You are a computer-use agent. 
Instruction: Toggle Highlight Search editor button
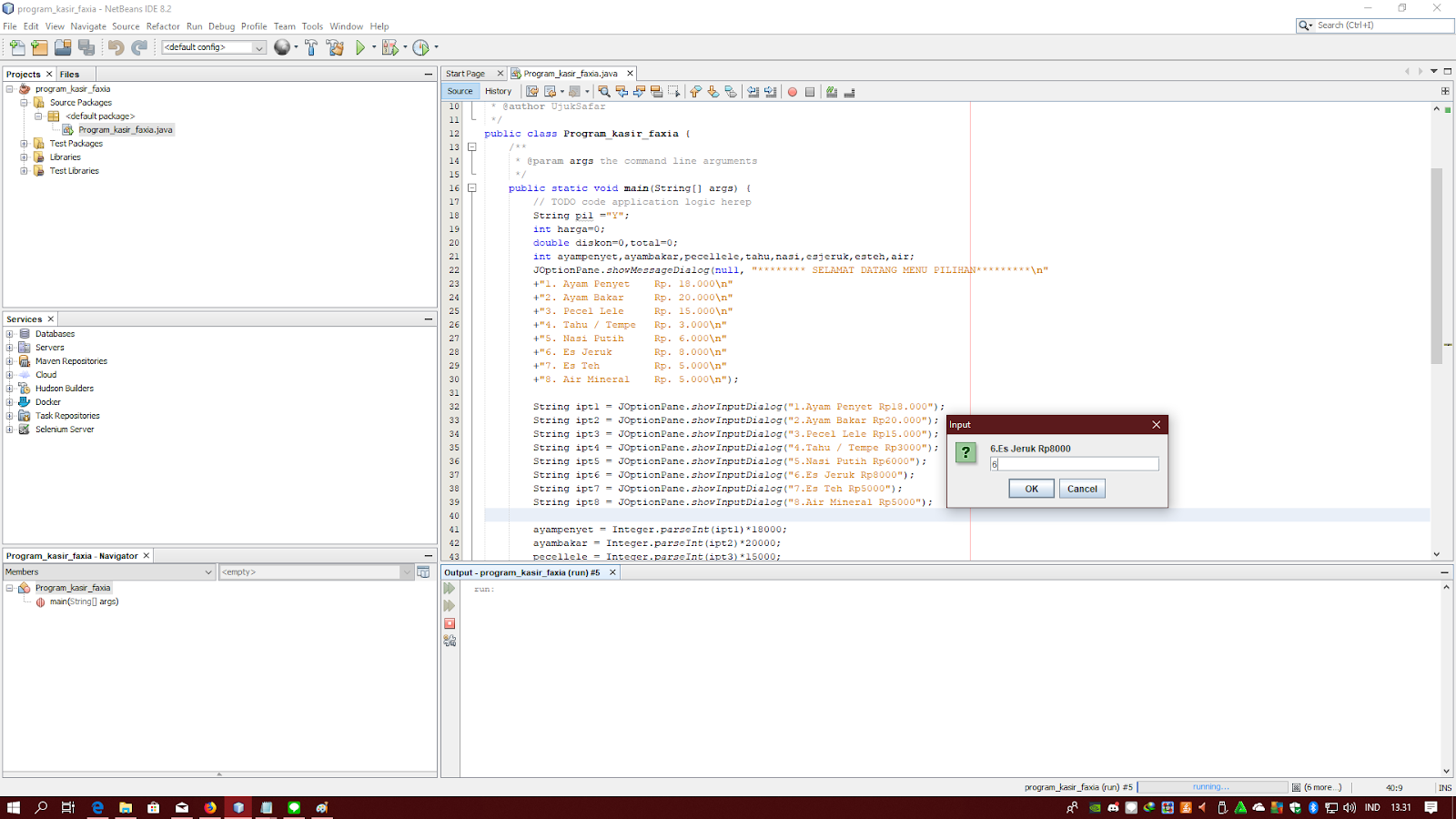pyautogui.click(x=656, y=92)
